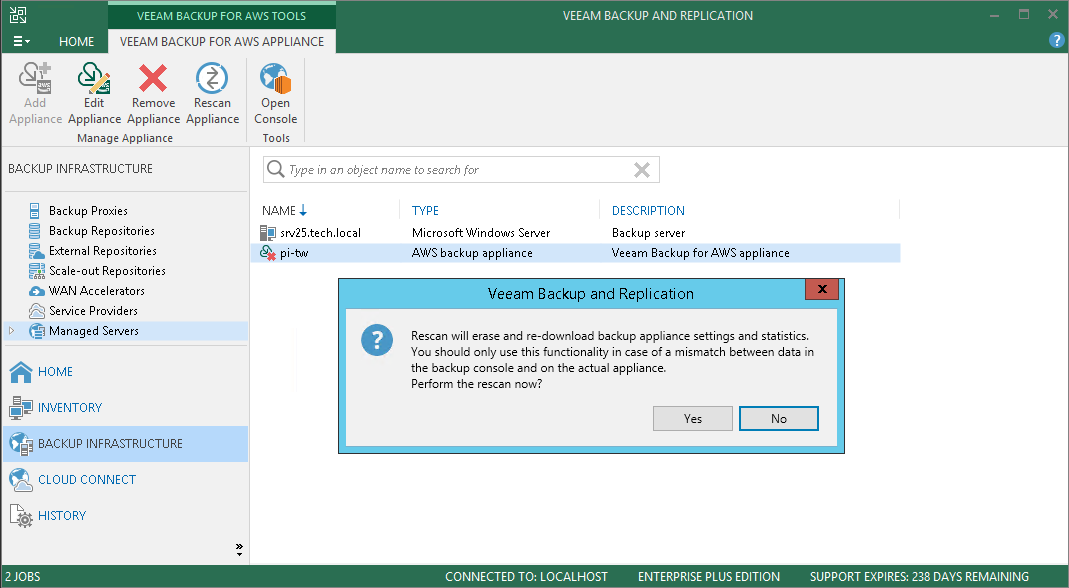This screenshot has height=588, width=1069.
Task: Switch to the HOME ribbon tab
Action: click(76, 42)
